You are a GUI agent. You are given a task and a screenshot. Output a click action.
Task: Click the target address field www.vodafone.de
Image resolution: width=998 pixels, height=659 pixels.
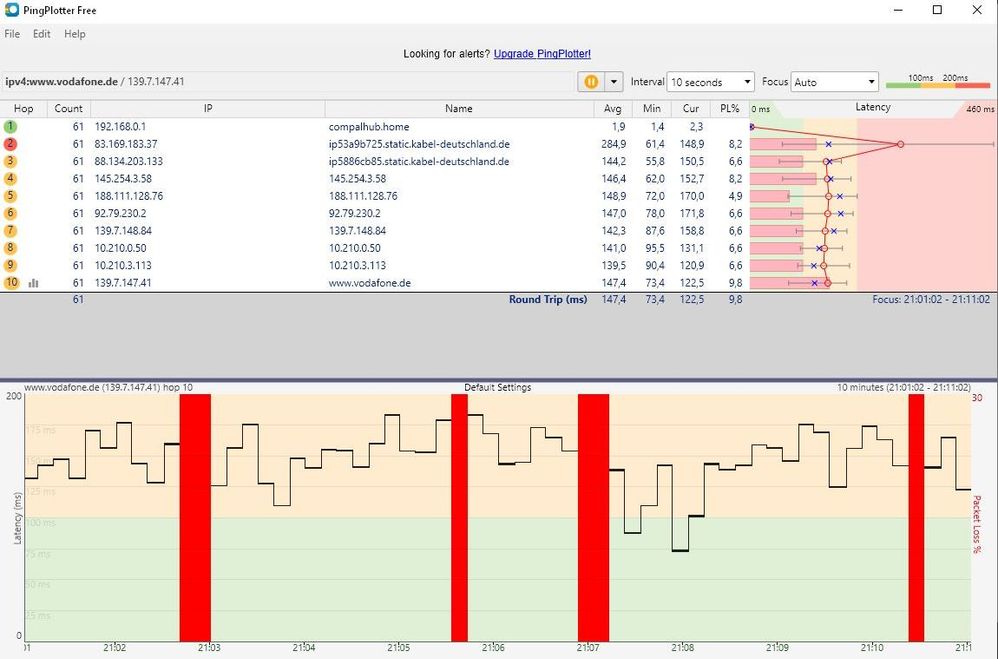click(x=288, y=81)
